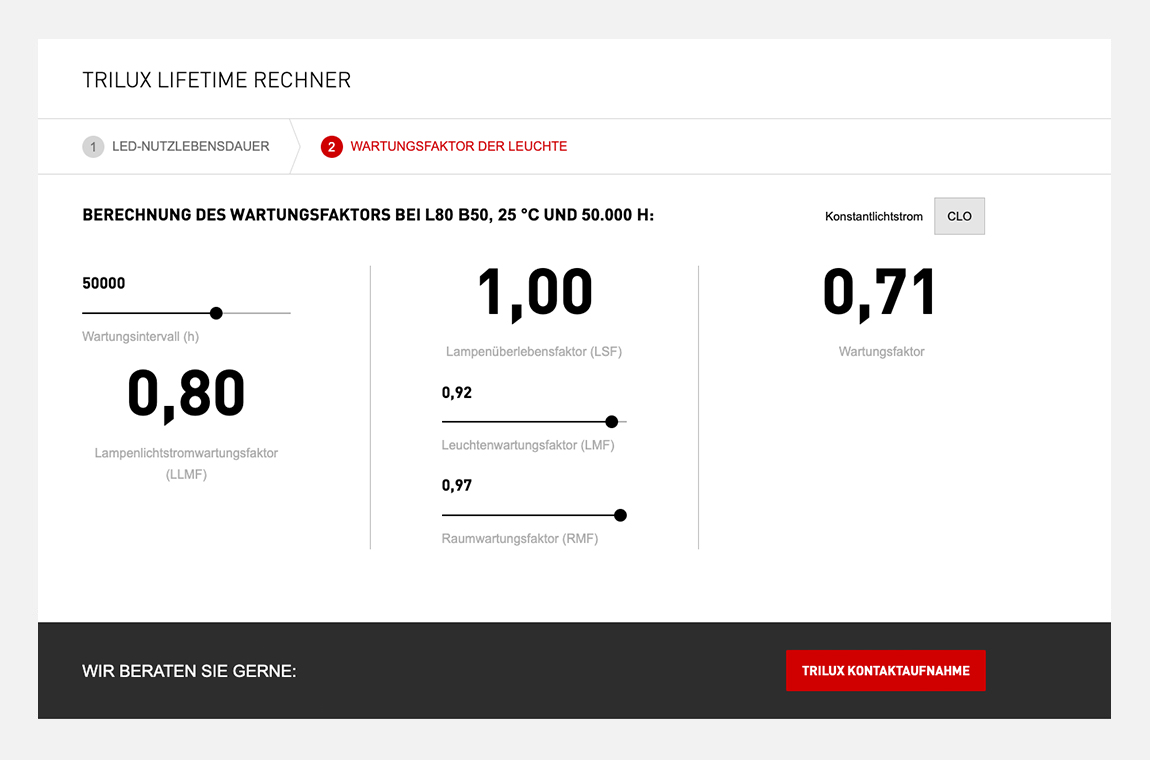Image resolution: width=1150 pixels, height=760 pixels.
Task: Click the Trilux Lifetime Rechner title
Action: click(216, 80)
